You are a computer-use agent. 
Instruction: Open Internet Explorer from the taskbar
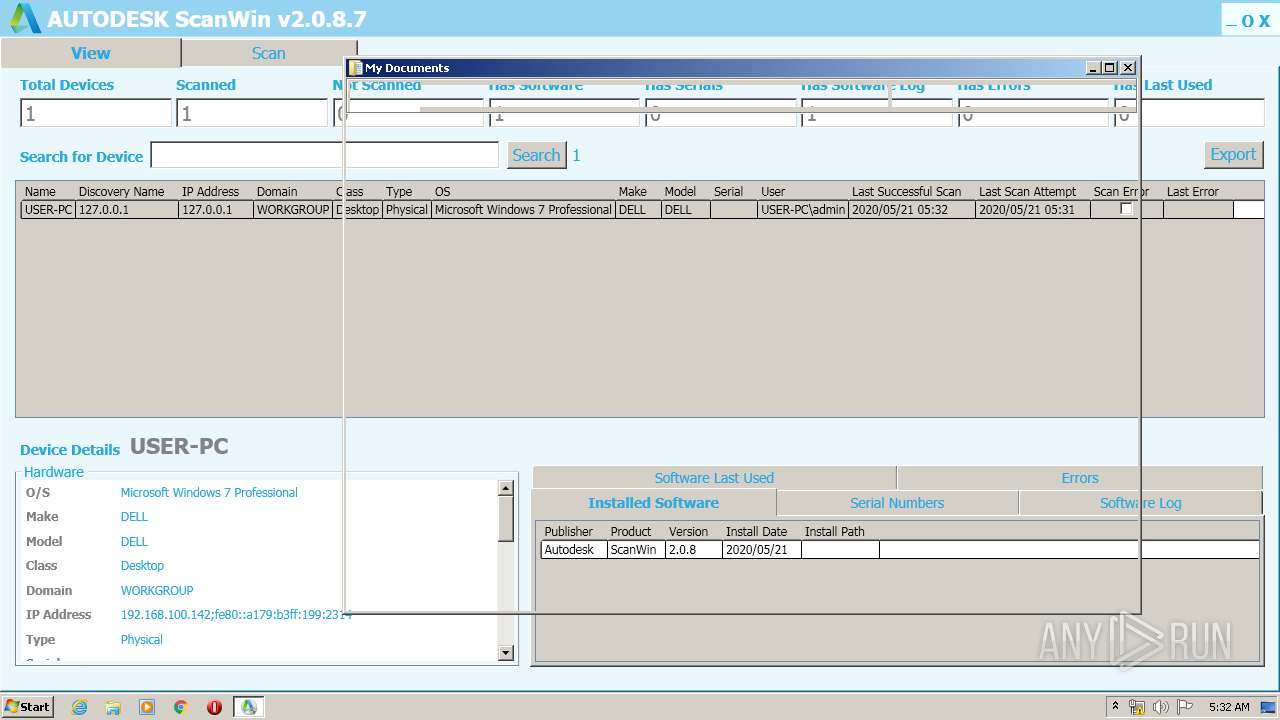click(x=79, y=707)
